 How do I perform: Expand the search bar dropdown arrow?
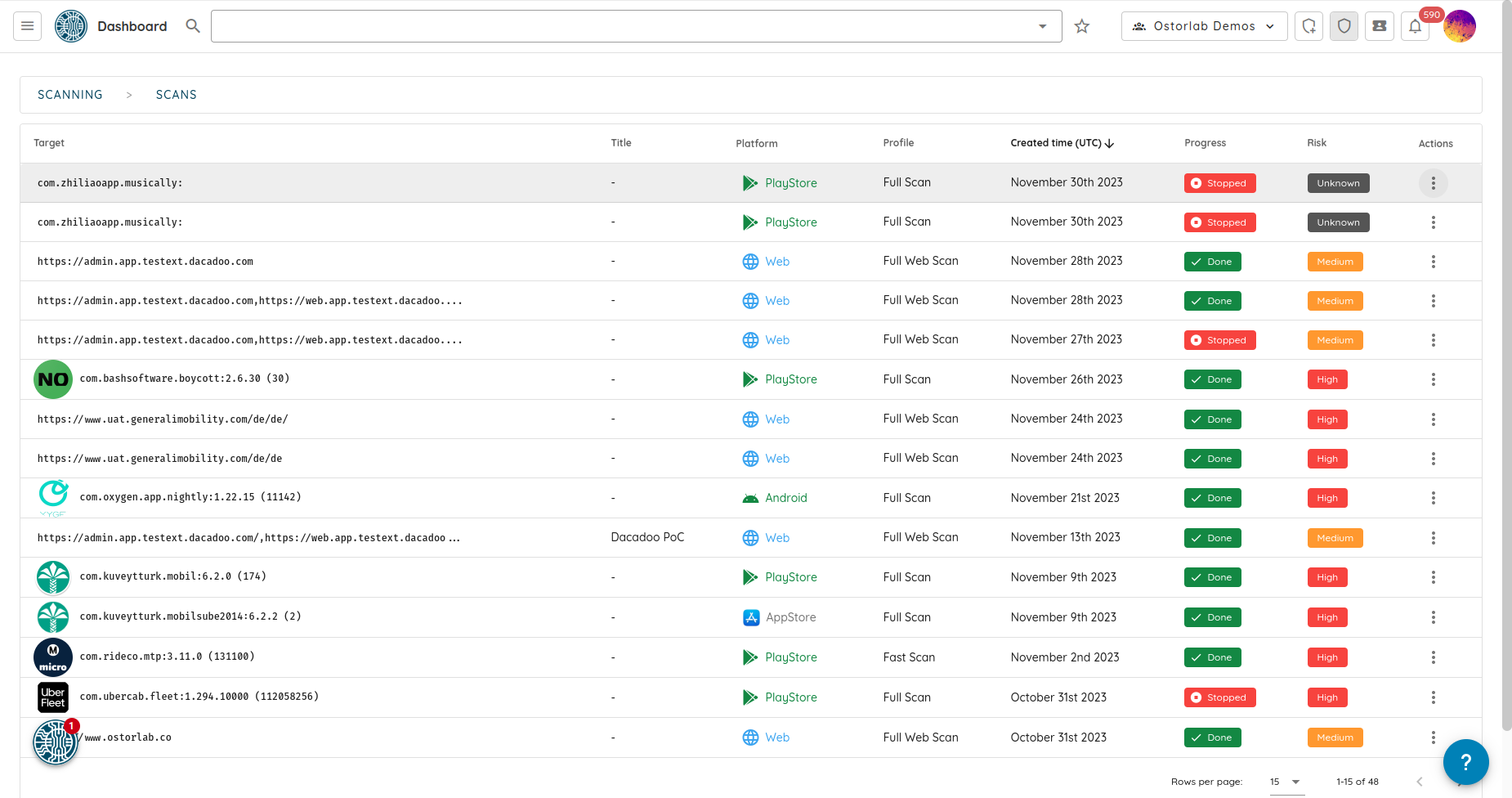point(1042,26)
